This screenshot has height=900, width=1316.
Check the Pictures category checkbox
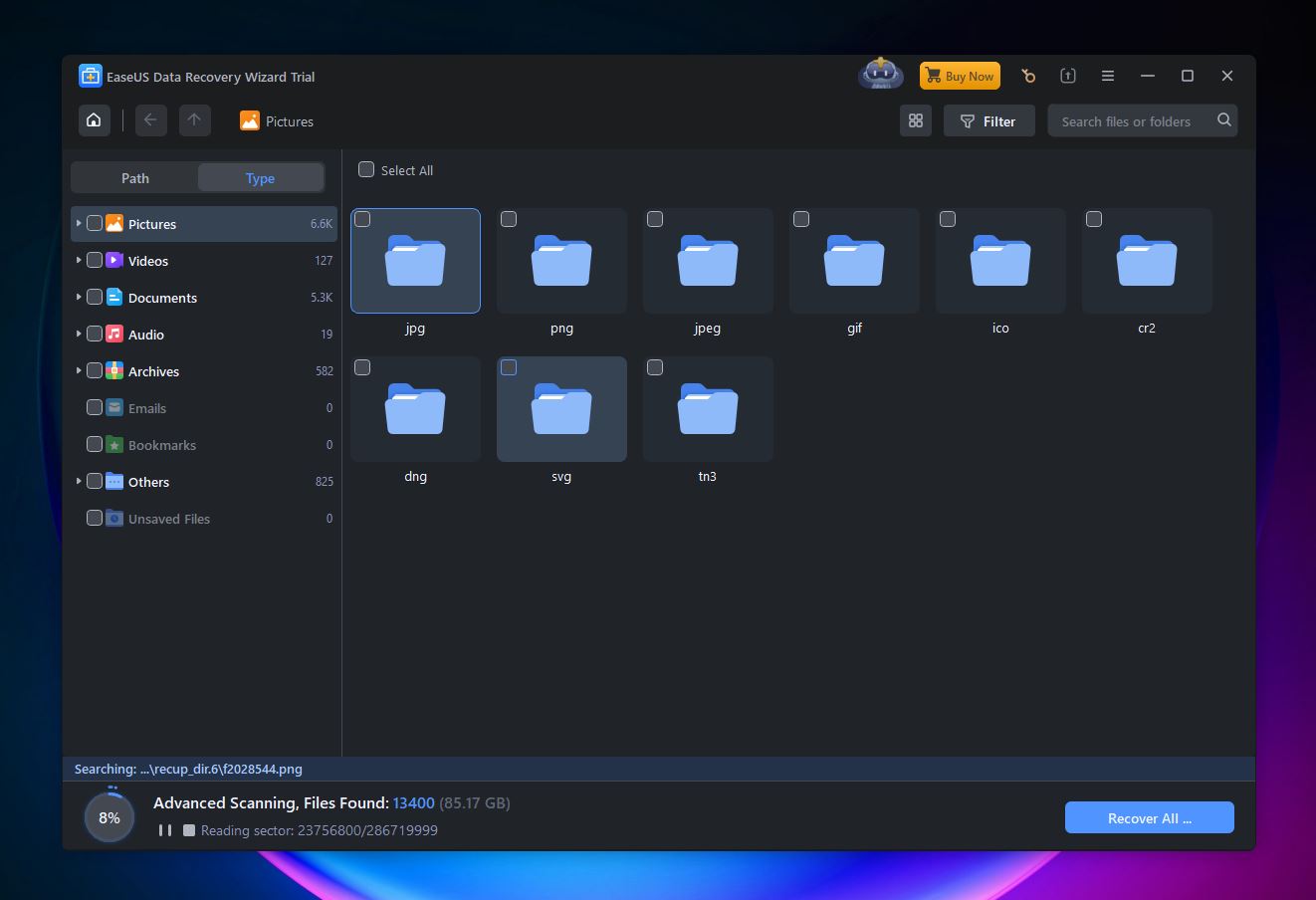95,224
